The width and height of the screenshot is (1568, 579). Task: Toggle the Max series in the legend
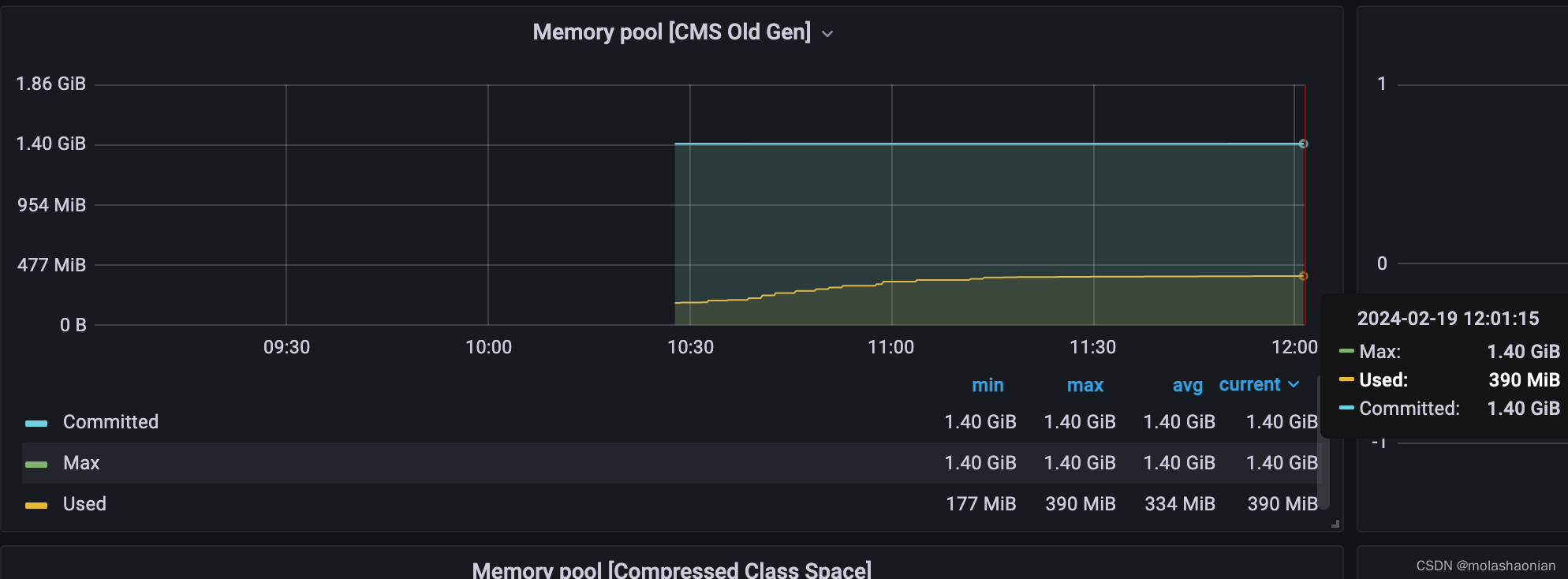tap(81, 463)
